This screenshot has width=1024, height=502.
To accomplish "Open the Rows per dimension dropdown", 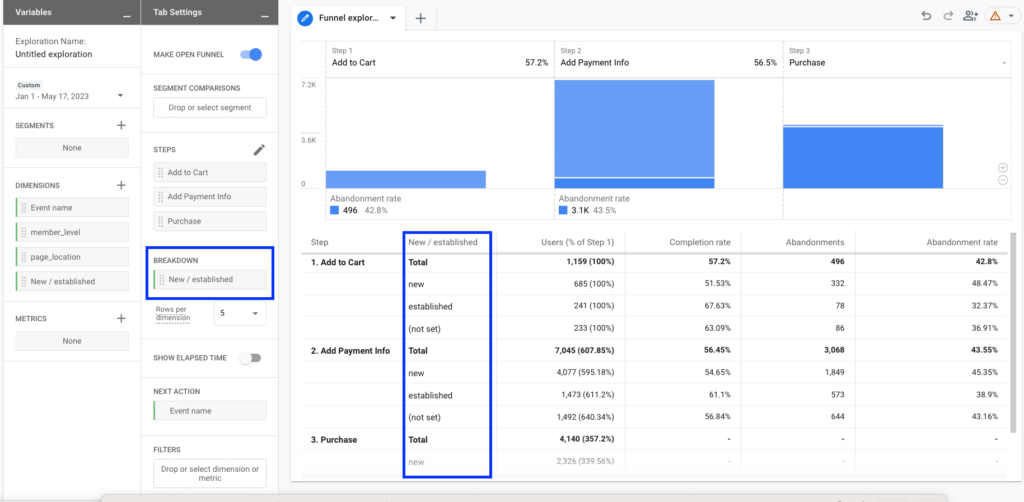I will 240,314.
